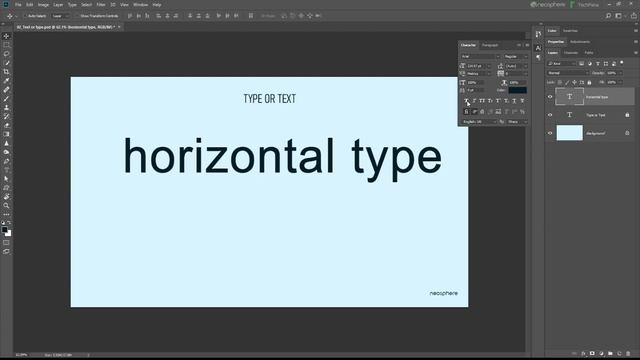Click the Character panel text color swatch
Image resolution: width=640 pixels, height=360 pixels.
(518, 90)
